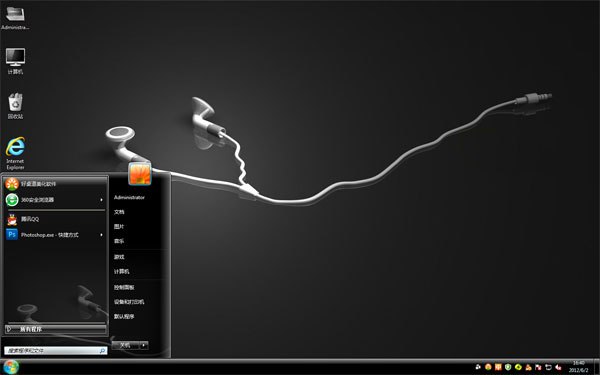The height and width of the screenshot is (375, 600).
Task: Expand the shutdown options arrow
Action: click(x=144, y=346)
